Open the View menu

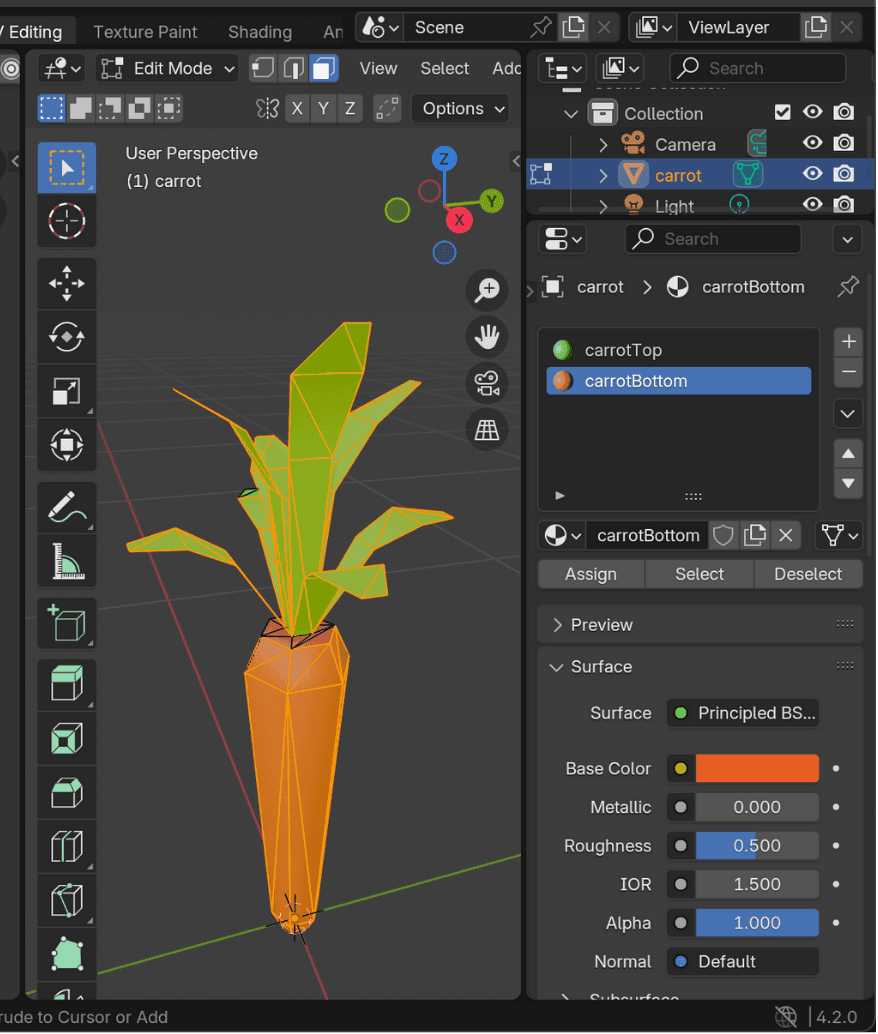click(x=378, y=69)
